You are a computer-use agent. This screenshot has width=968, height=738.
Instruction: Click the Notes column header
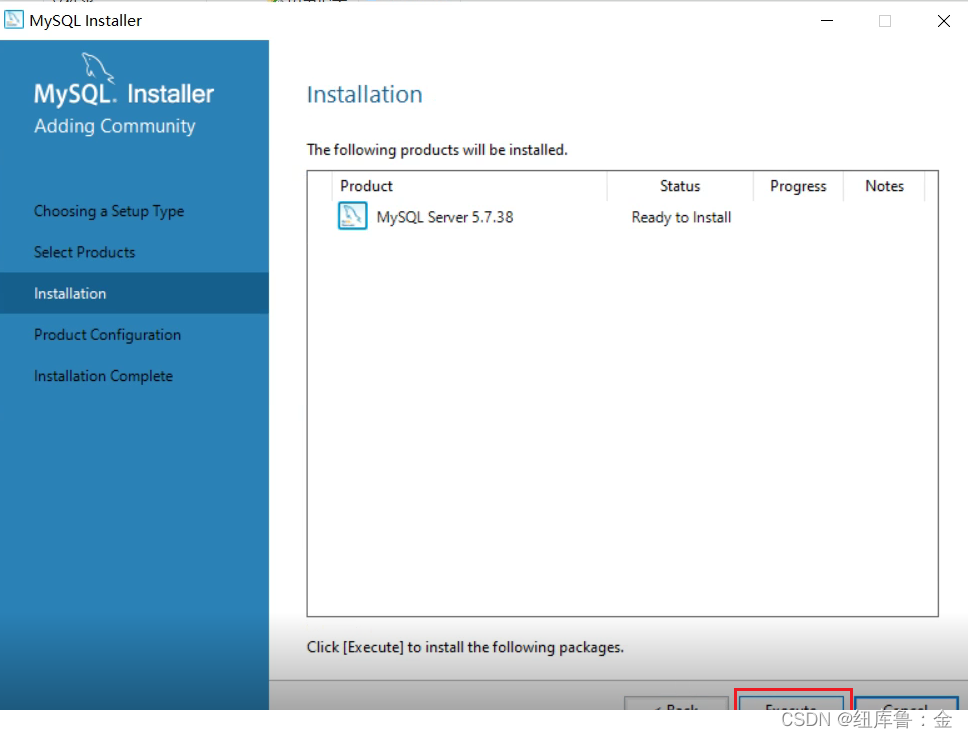[x=884, y=186]
